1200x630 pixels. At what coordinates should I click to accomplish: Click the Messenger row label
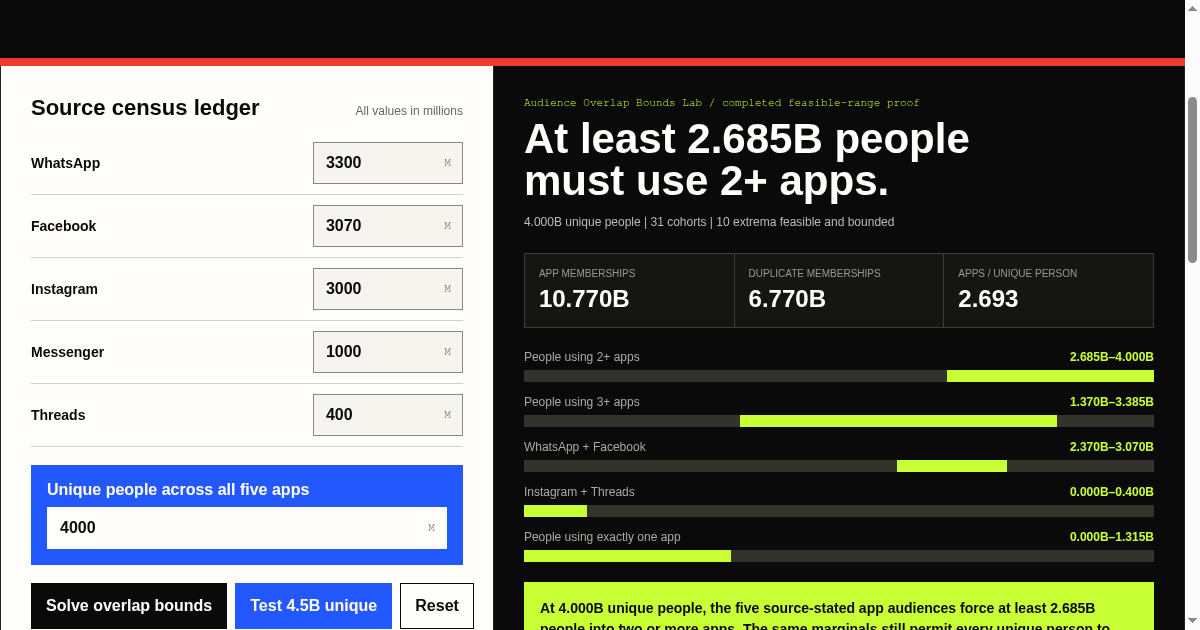(68, 352)
